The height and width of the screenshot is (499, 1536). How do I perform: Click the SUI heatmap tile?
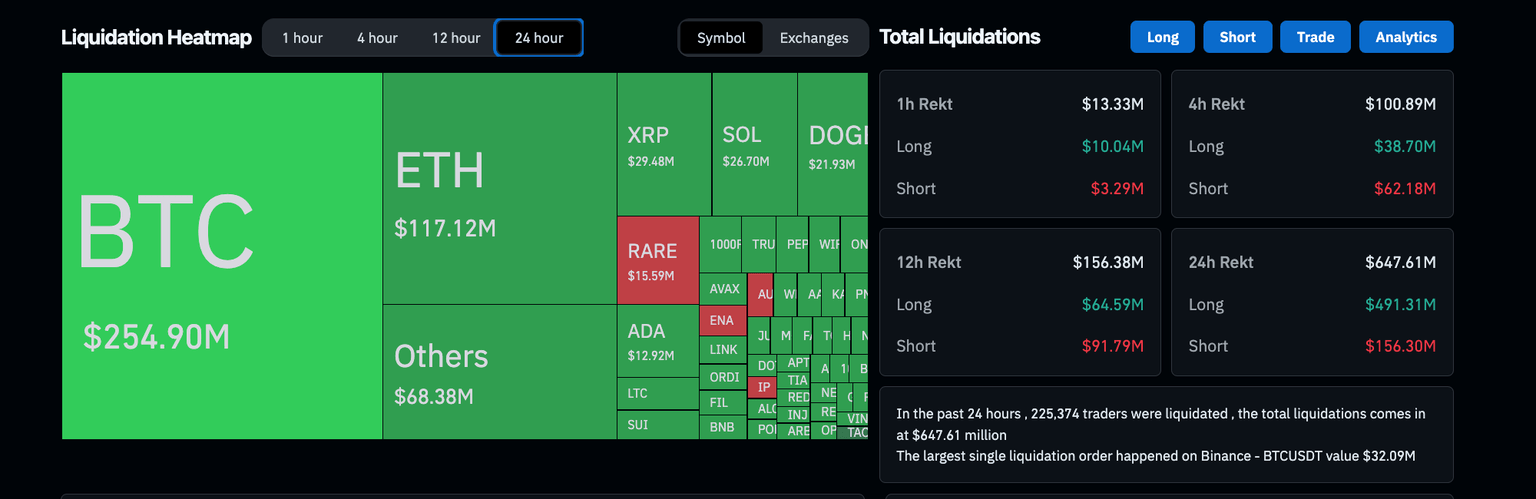point(658,425)
